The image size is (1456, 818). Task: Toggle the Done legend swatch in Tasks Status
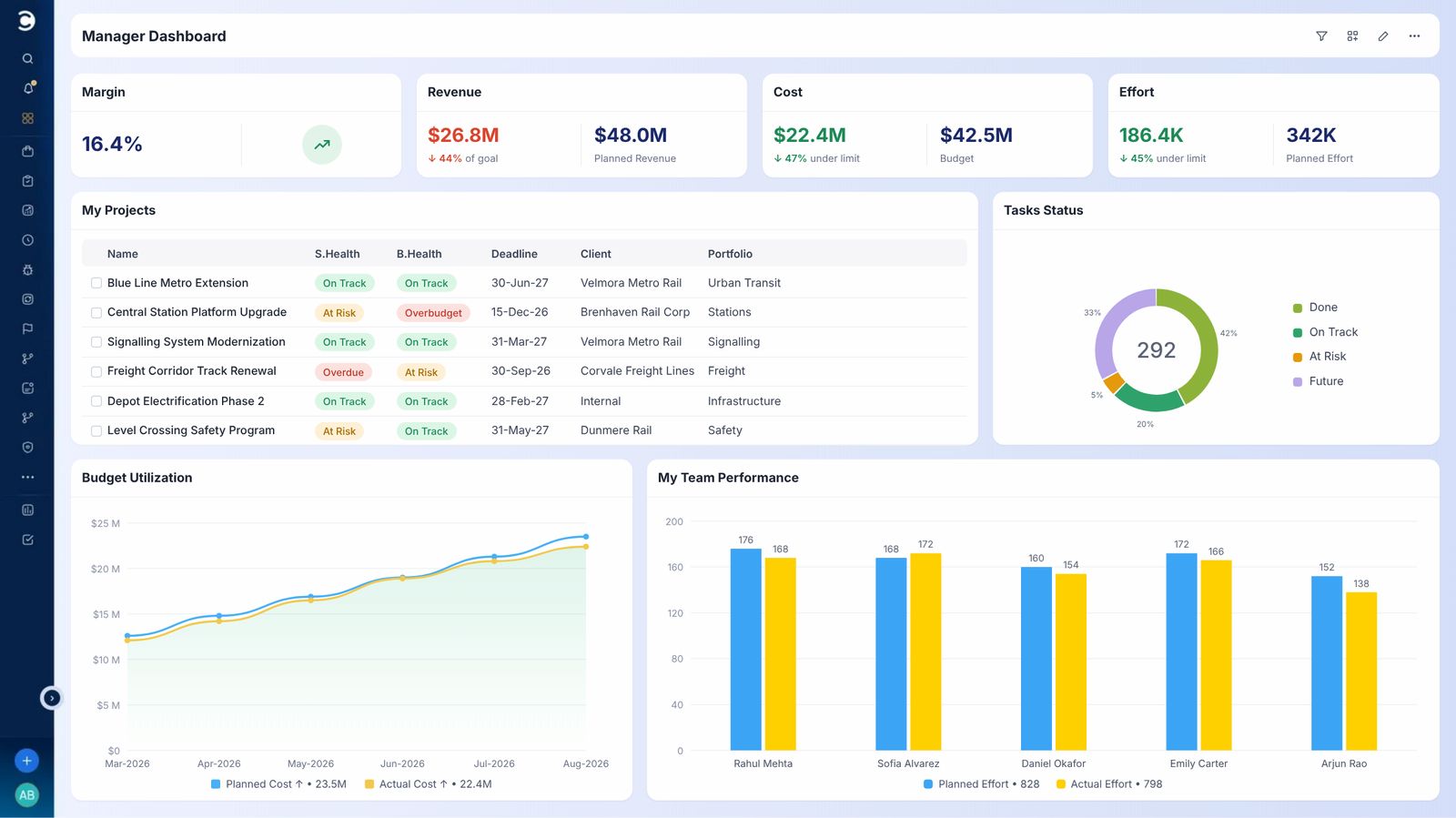pyautogui.click(x=1298, y=308)
